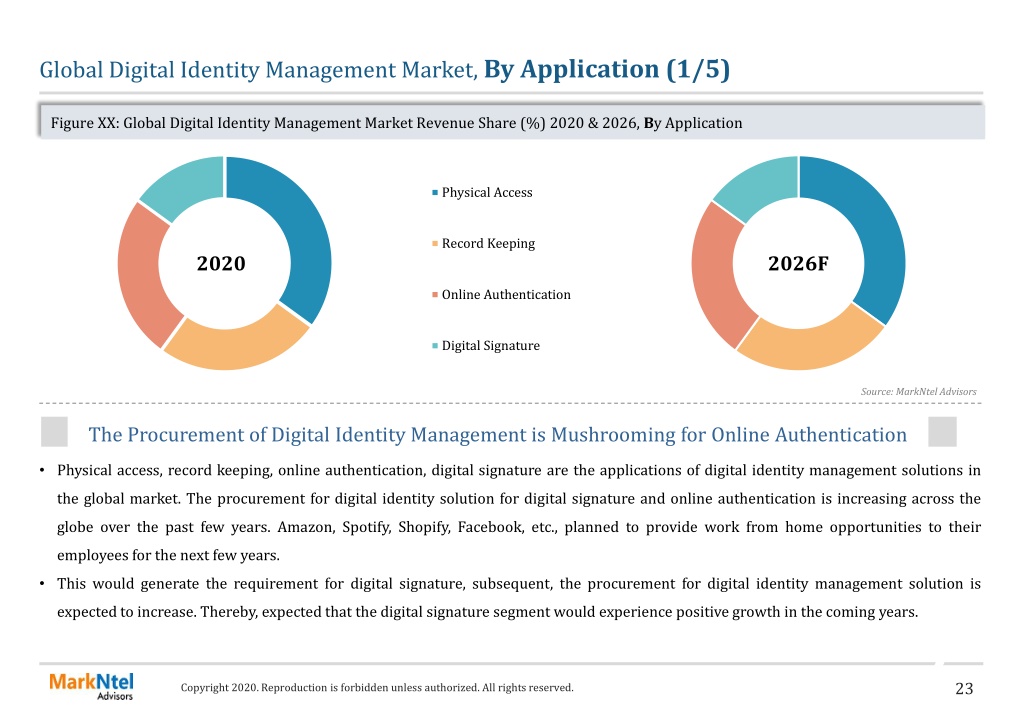The image size is (1023, 708).
Task: Click the Source: MarkNtel Advisors caption
Action: point(918,392)
